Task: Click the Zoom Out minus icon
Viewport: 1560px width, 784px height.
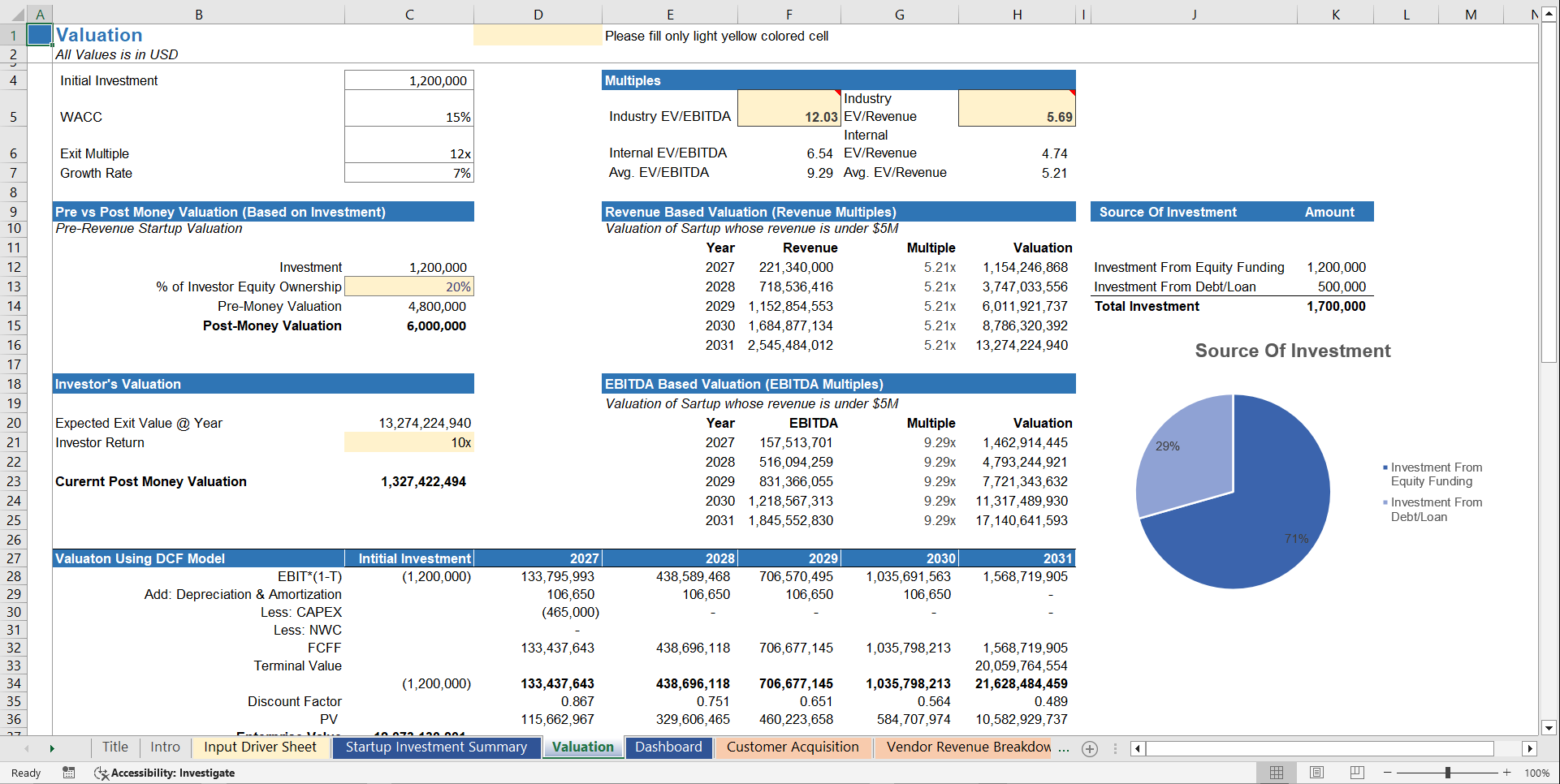Action: click(1389, 773)
